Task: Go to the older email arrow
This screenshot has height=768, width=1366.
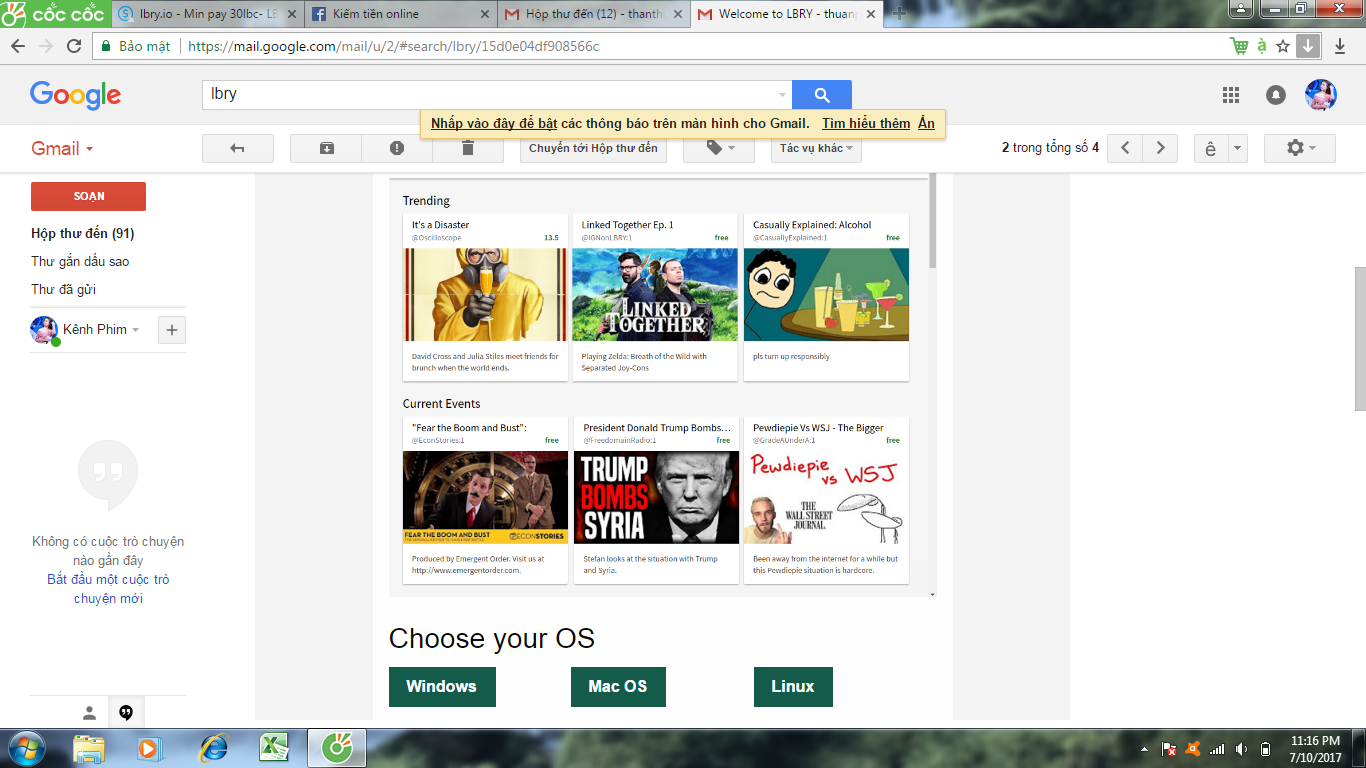Action: (x=1160, y=148)
